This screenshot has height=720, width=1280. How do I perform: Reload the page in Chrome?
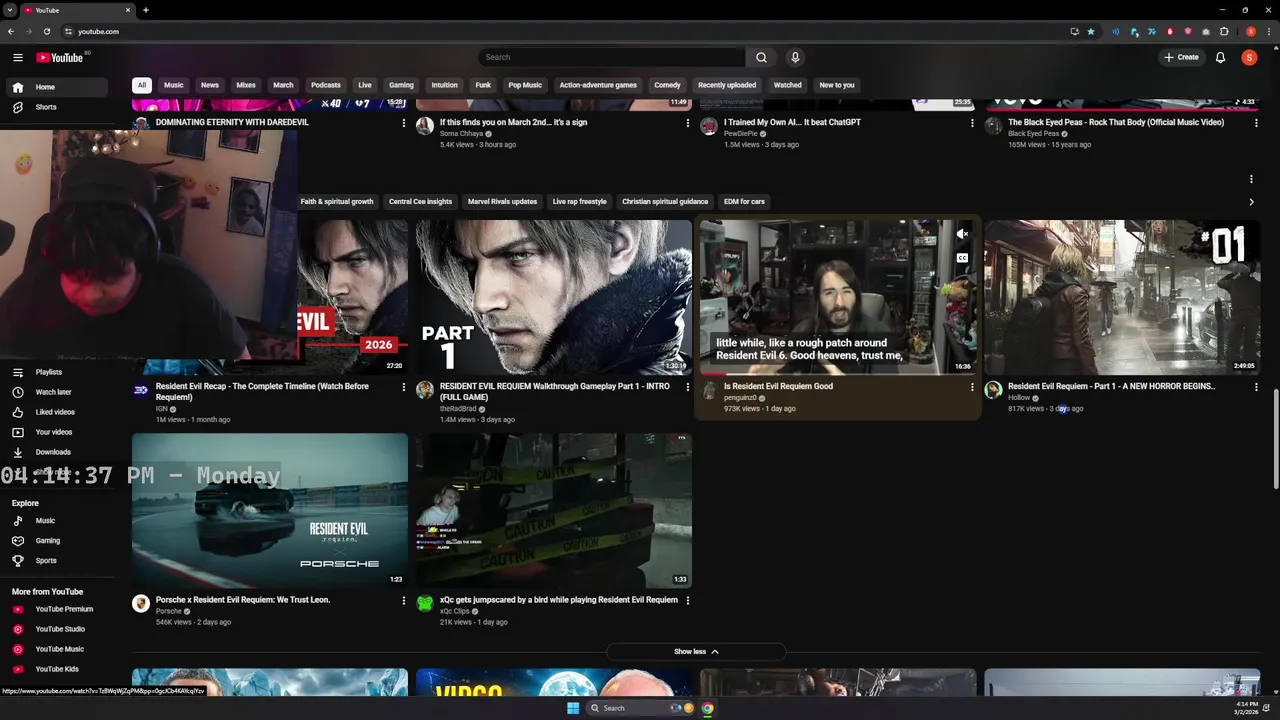click(x=47, y=31)
